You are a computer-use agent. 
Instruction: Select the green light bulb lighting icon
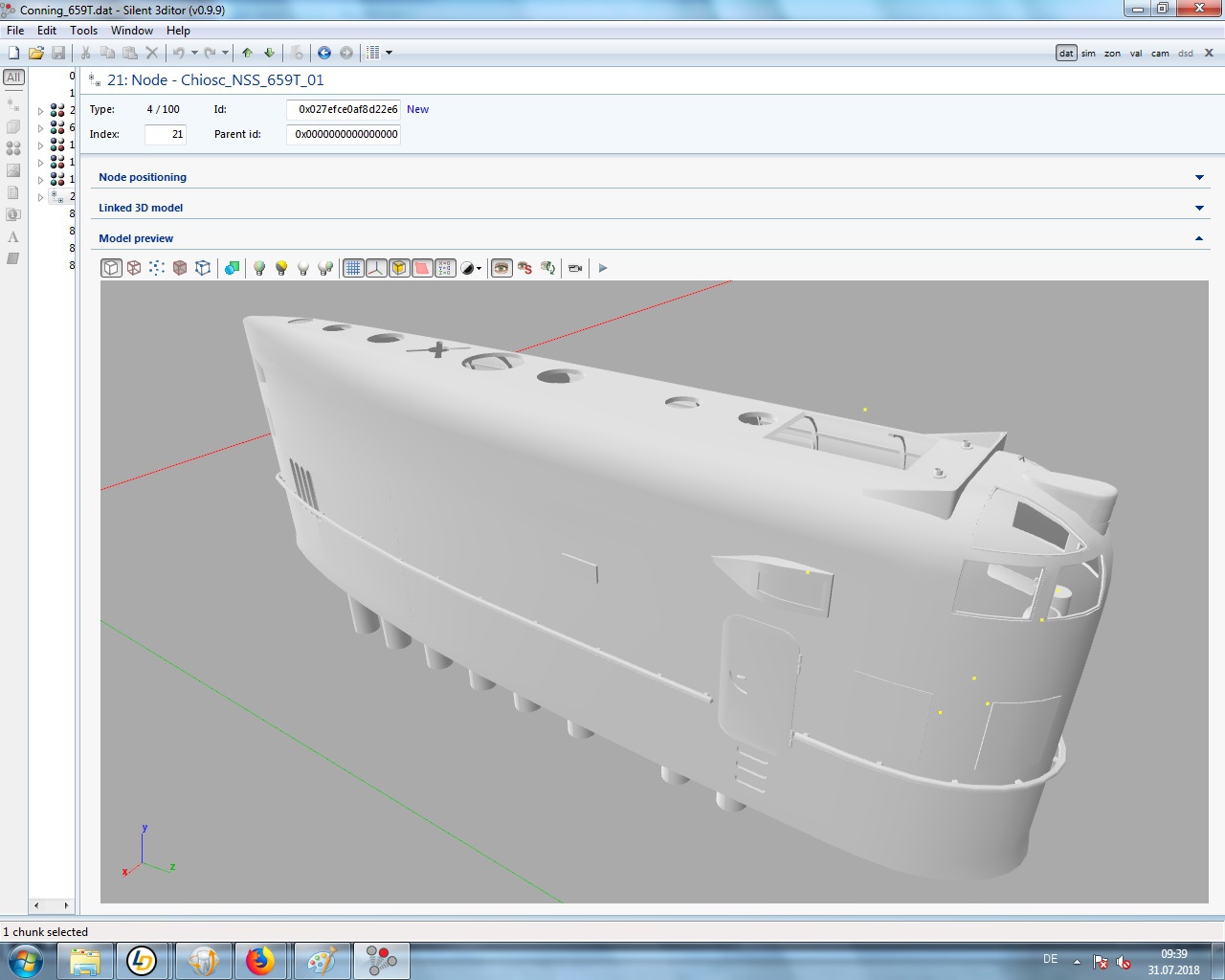point(258,268)
